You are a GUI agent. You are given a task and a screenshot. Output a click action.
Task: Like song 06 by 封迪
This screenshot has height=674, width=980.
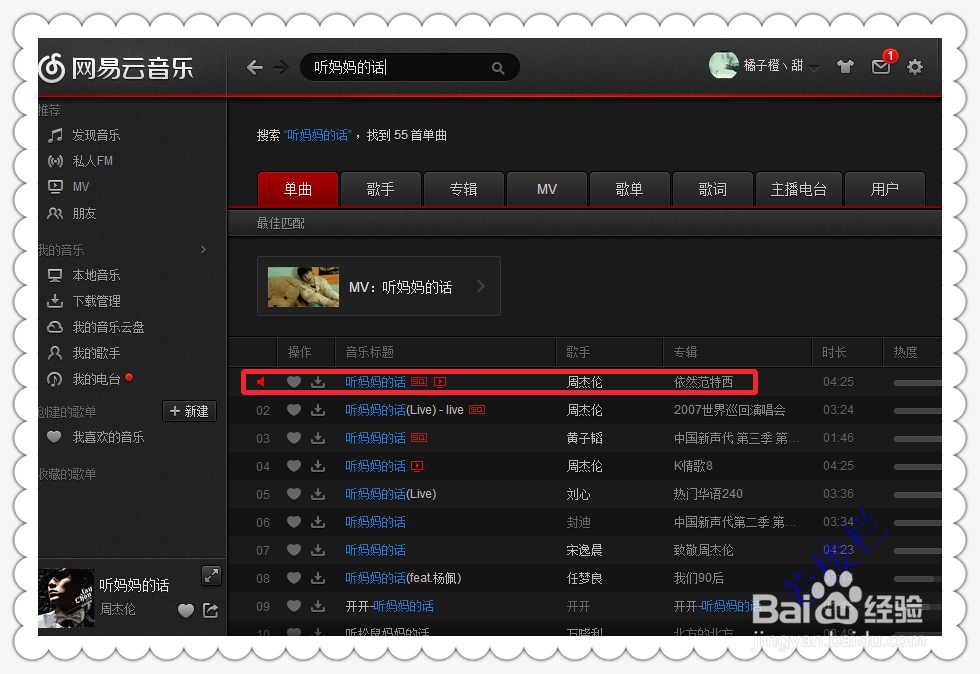(294, 522)
